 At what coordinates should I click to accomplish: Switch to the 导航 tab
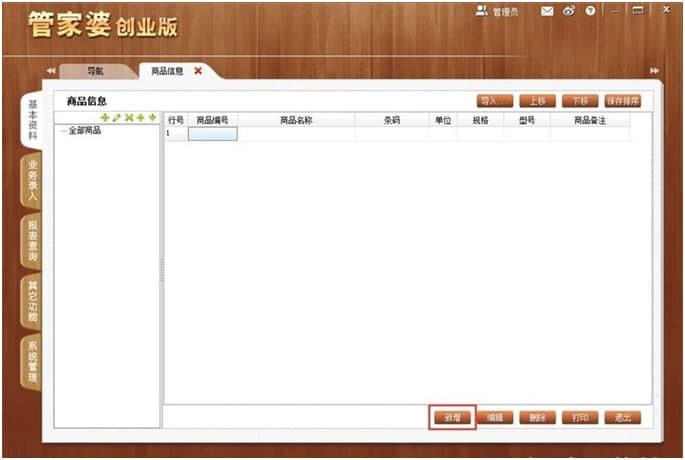[95, 71]
